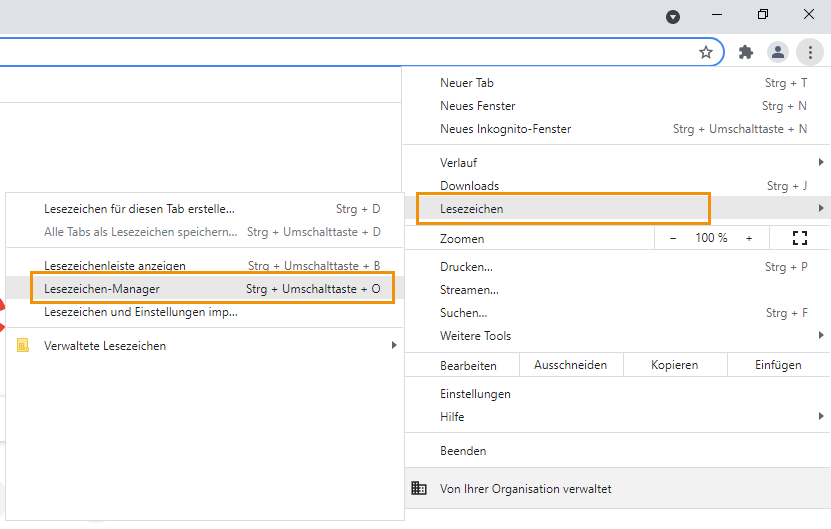The image size is (831, 529).
Task: Toggle fullscreen mode icon next to zoom
Action: coord(800,239)
